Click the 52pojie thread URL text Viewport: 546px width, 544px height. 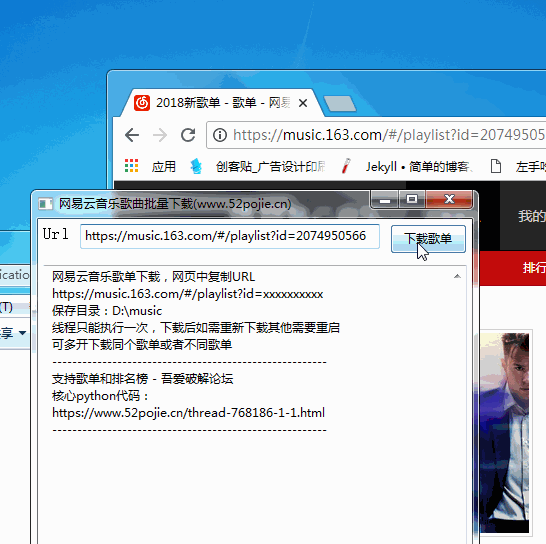click(x=188, y=413)
